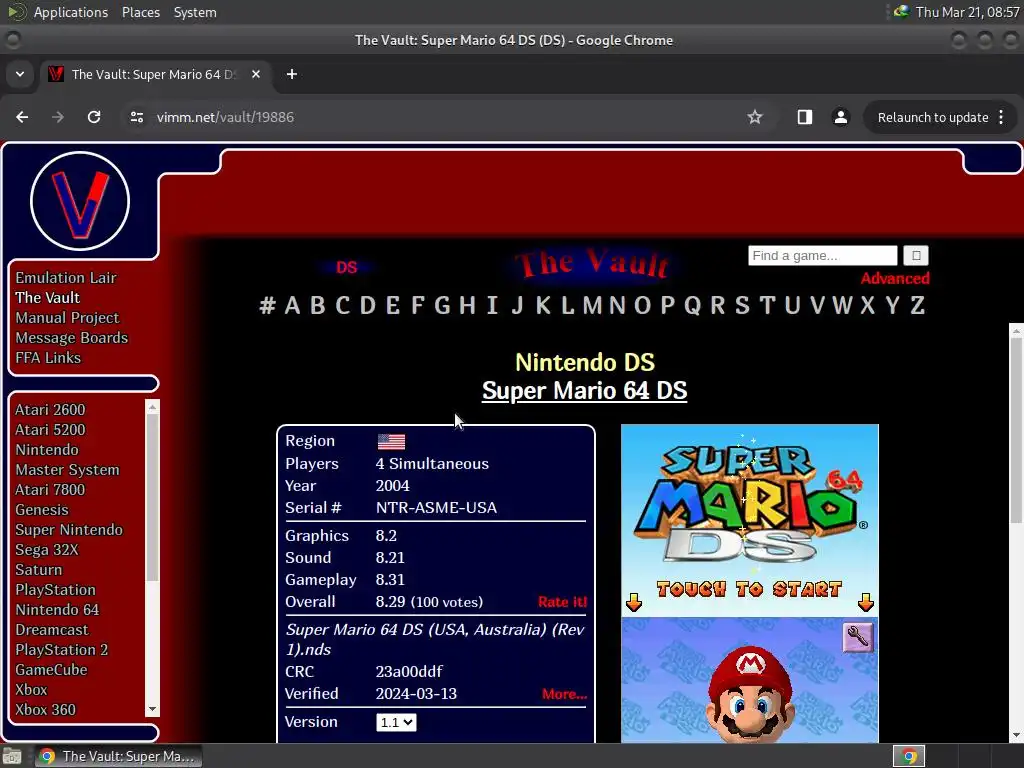Click Advanced search link

point(895,278)
